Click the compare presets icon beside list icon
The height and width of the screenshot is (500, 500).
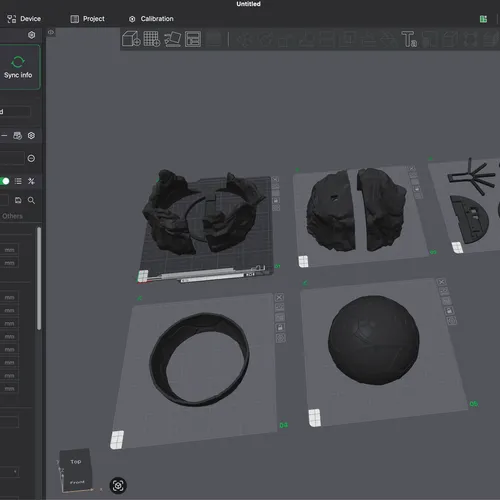coord(31,181)
